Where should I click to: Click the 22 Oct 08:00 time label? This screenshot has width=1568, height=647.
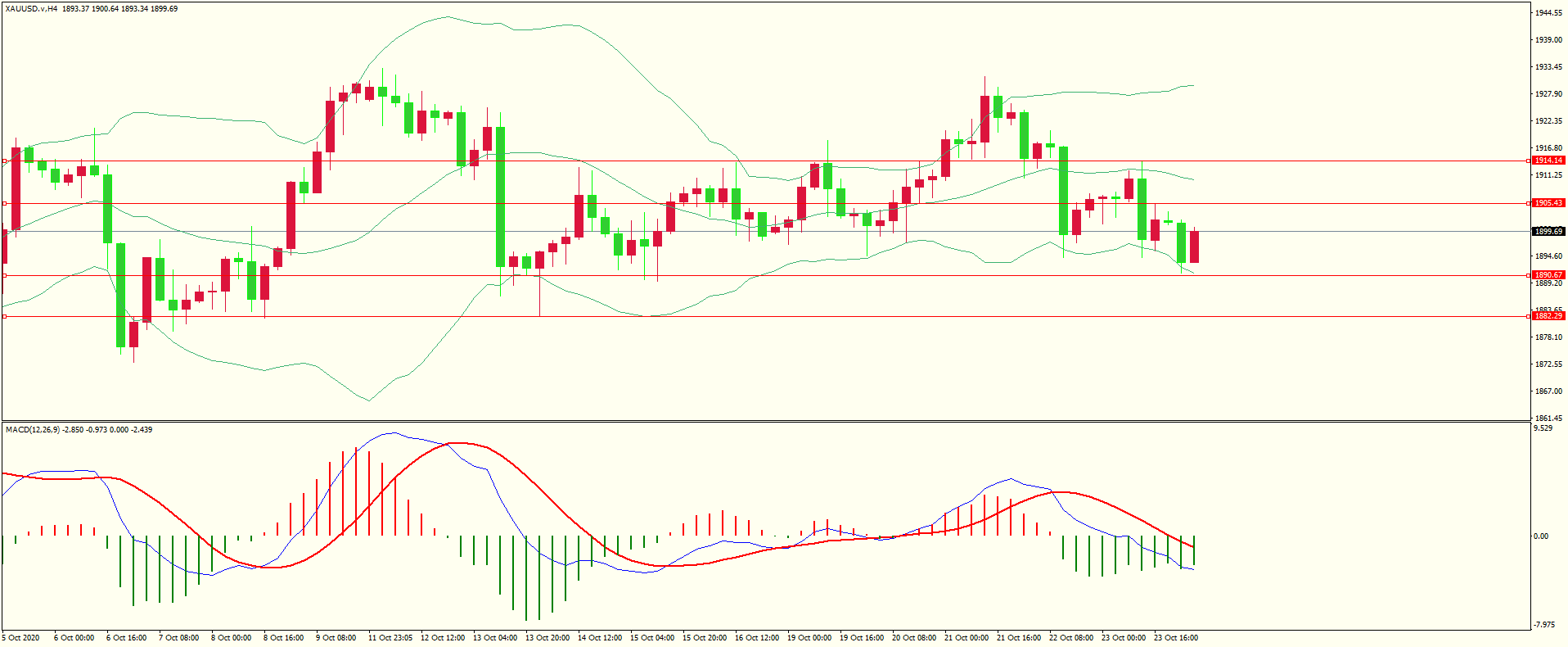[1071, 638]
